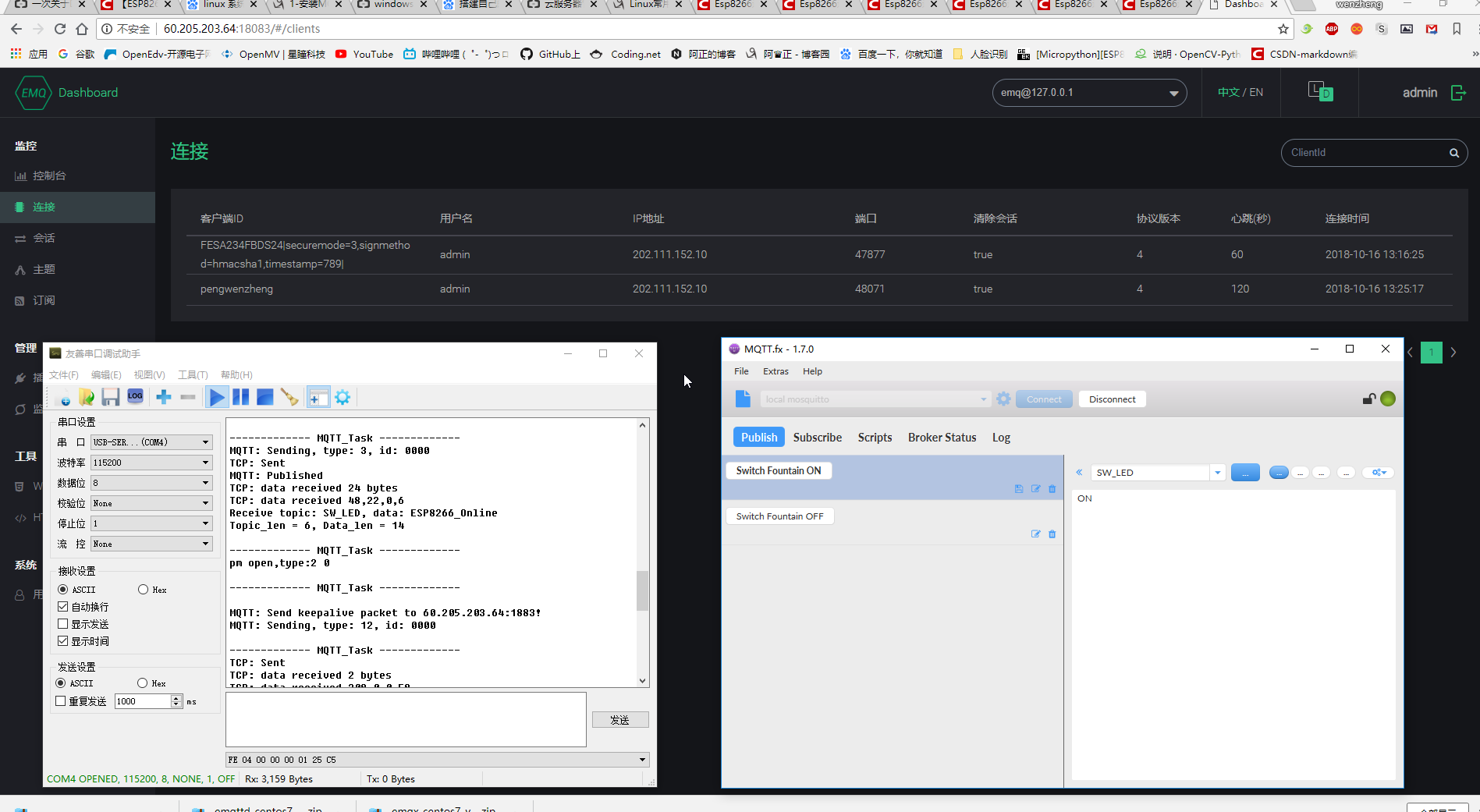
Task: Click the pause icon in serial tool toolbar
Action: pyautogui.click(x=241, y=397)
